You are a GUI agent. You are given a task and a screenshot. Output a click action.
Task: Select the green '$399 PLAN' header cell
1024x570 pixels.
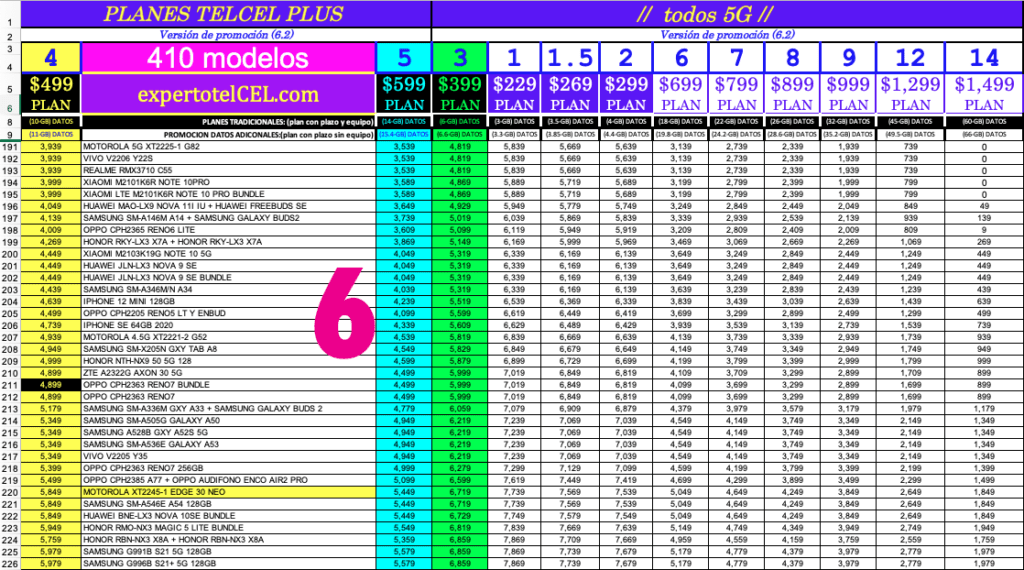(460, 94)
